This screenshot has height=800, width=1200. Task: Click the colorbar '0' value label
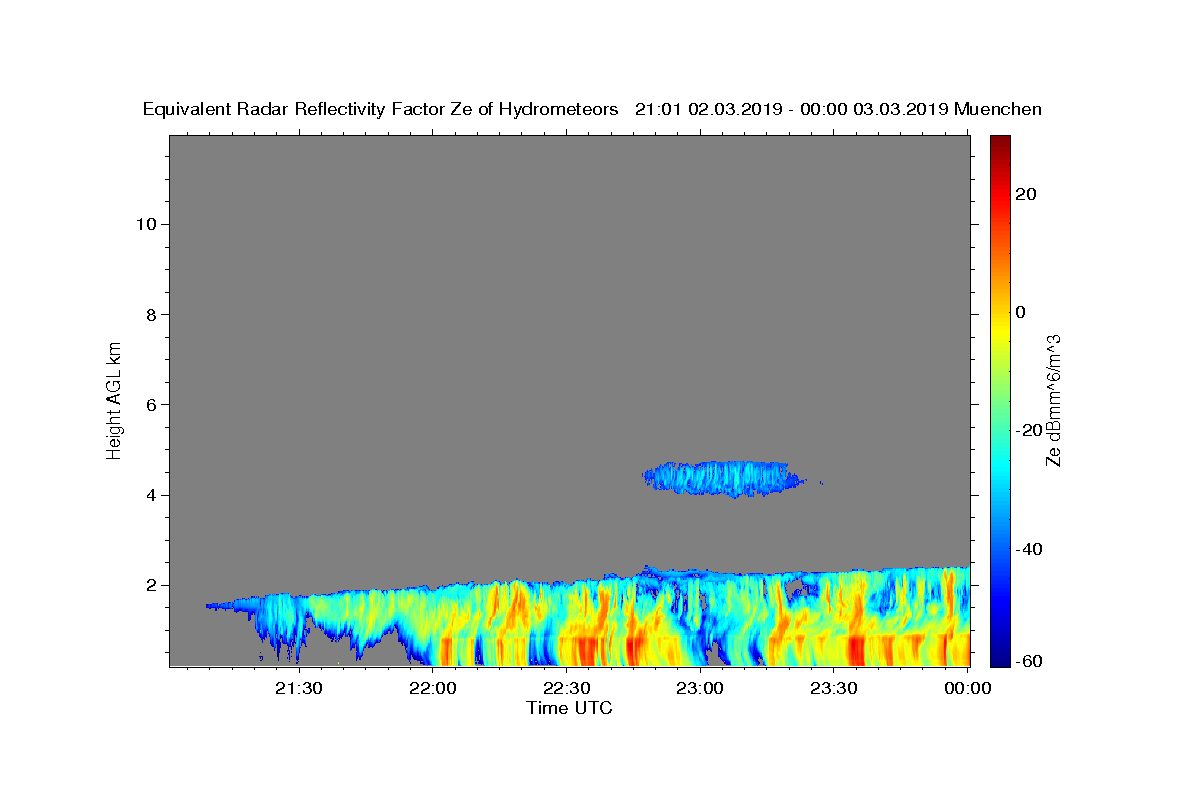(x=1021, y=312)
